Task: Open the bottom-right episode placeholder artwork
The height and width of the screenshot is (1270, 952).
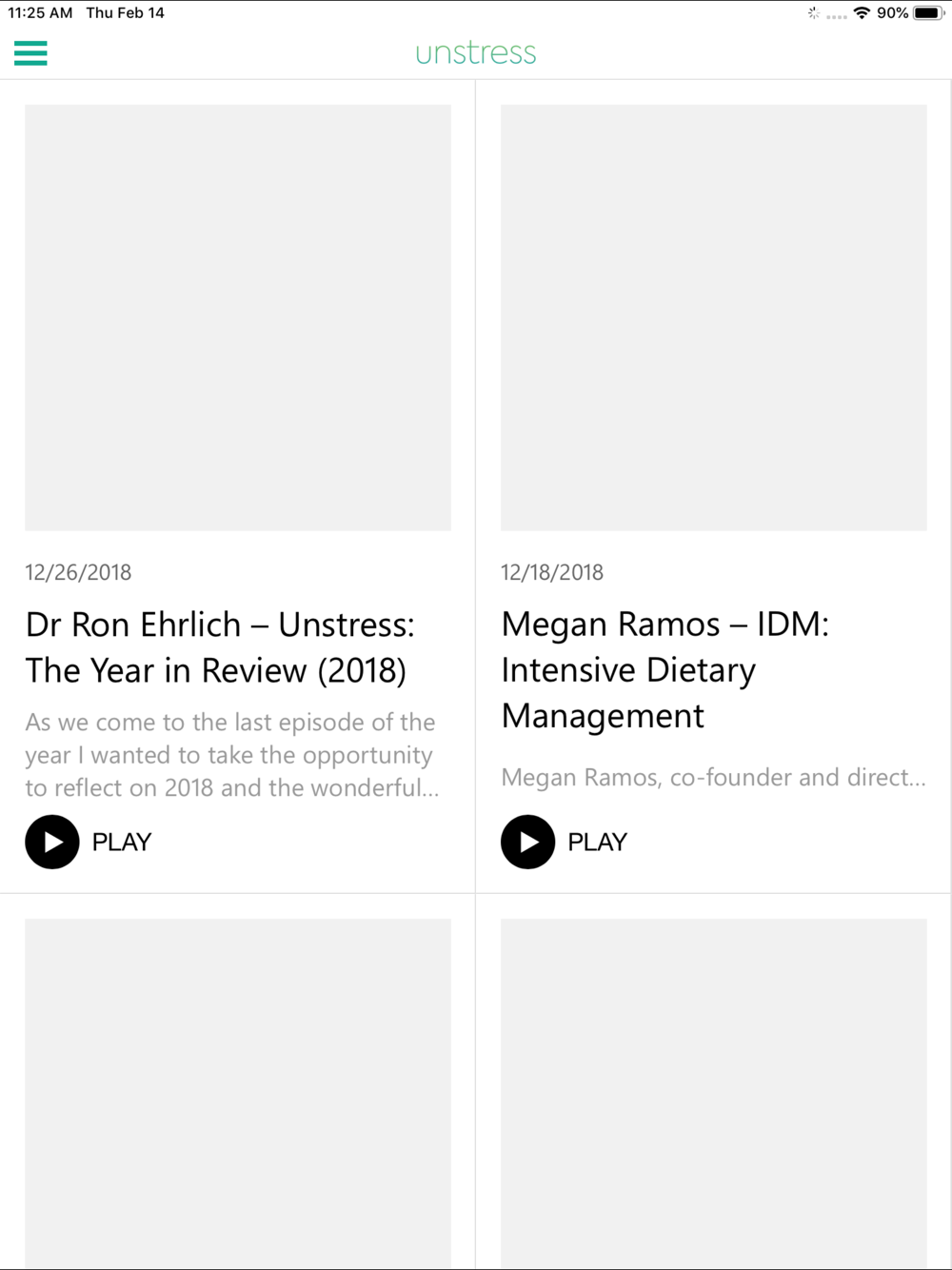Action: pyautogui.click(x=714, y=1093)
